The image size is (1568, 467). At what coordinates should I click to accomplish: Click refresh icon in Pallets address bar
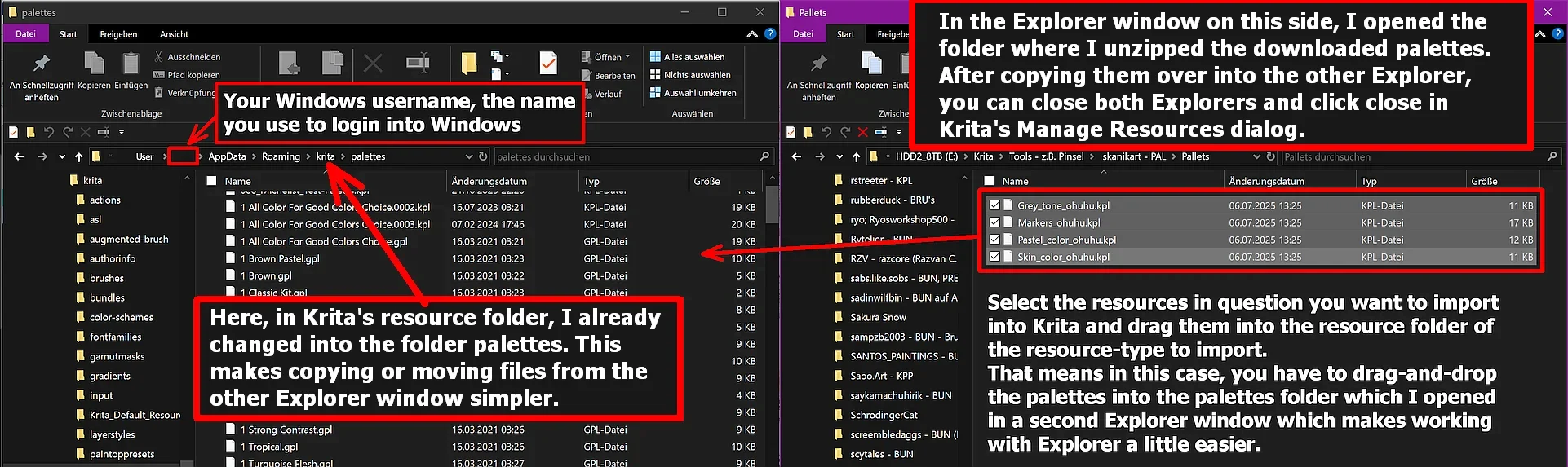[1270, 156]
